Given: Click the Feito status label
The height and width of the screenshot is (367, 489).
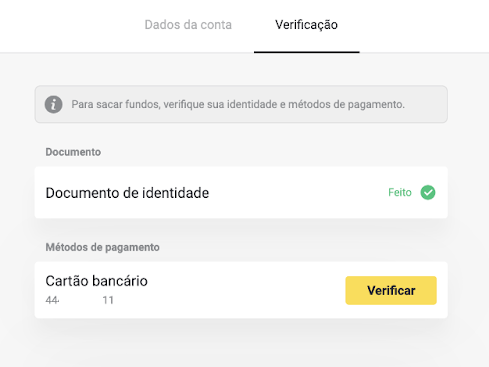Looking at the screenshot, I should [x=400, y=192].
